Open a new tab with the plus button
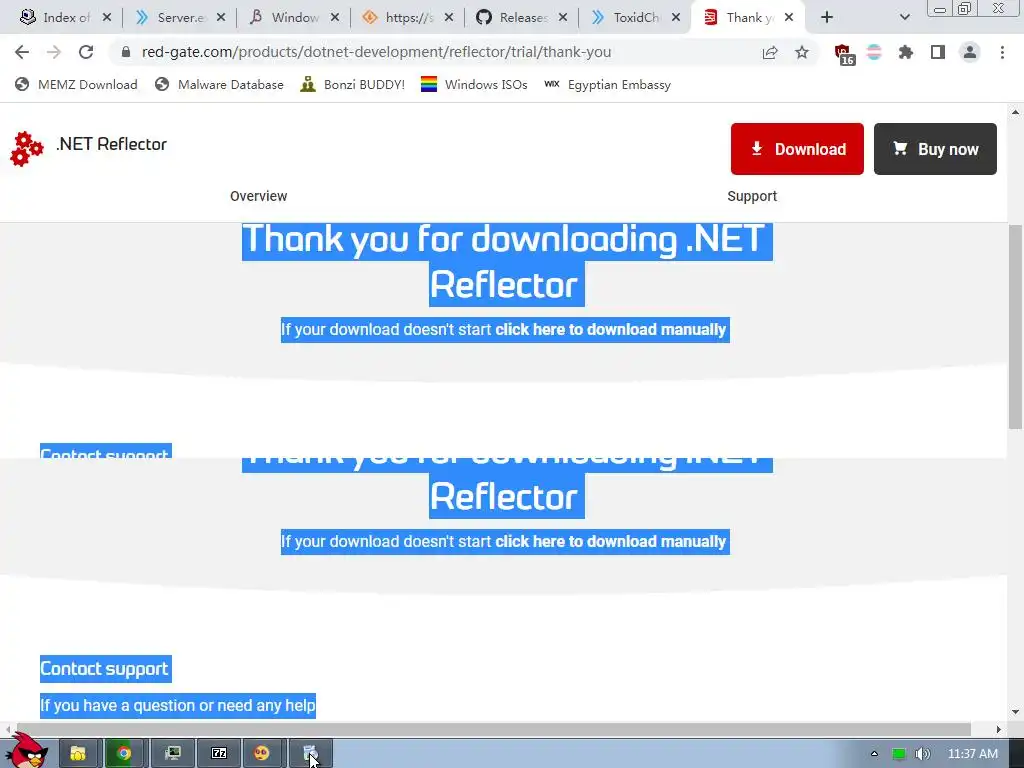This screenshot has width=1024, height=768. point(827,18)
